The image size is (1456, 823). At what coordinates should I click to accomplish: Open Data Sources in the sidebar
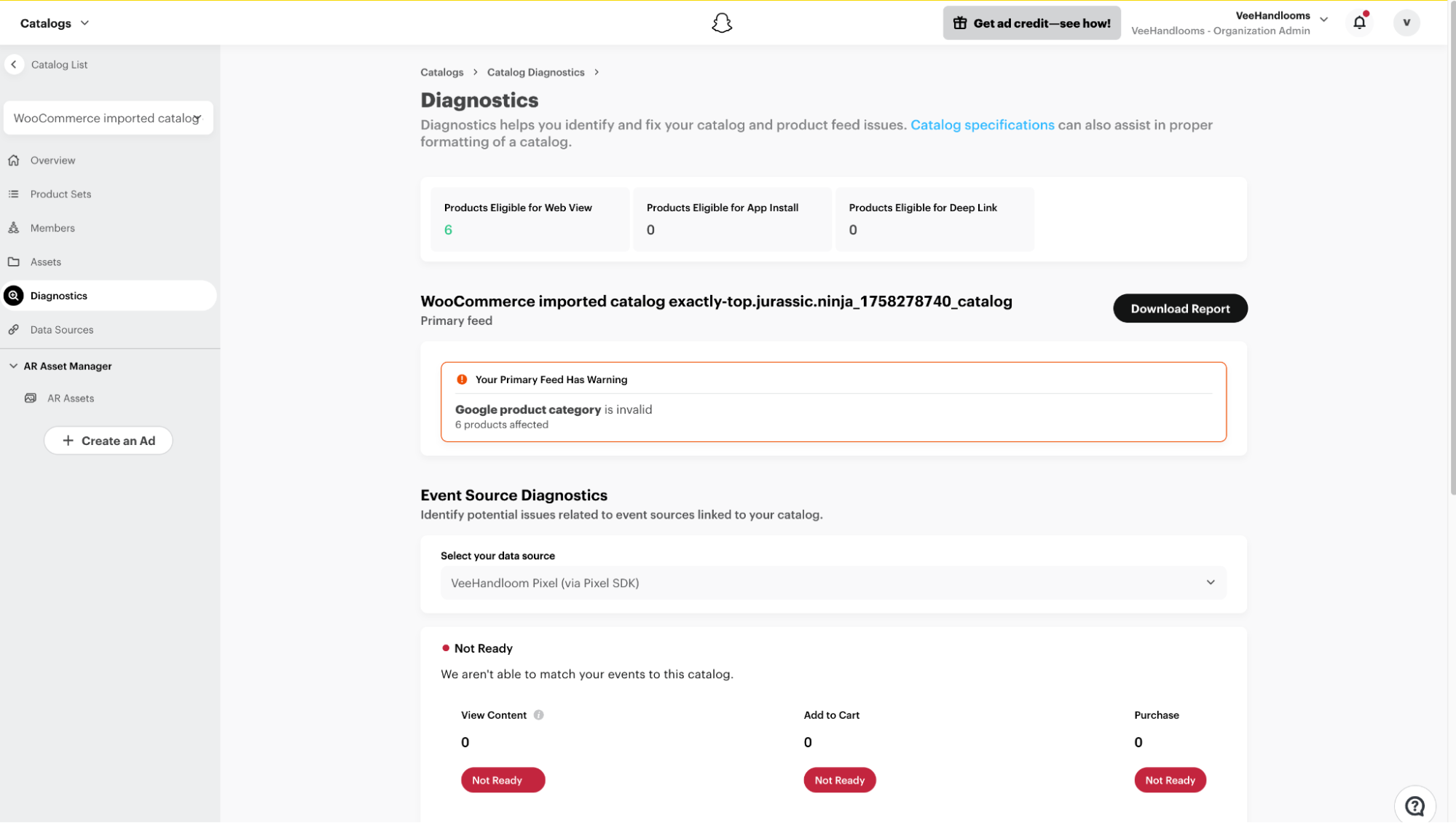click(62, 330)
